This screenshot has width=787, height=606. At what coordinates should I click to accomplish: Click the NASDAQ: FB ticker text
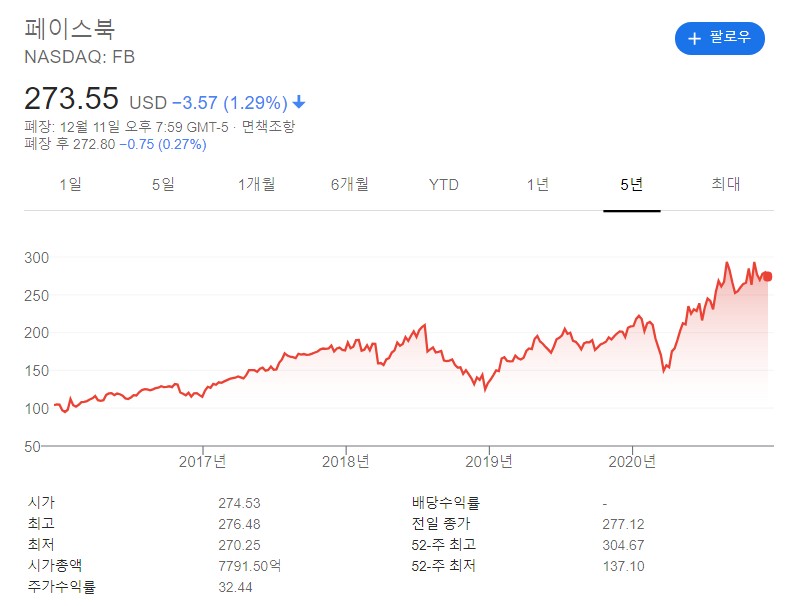tap(79, 57)
